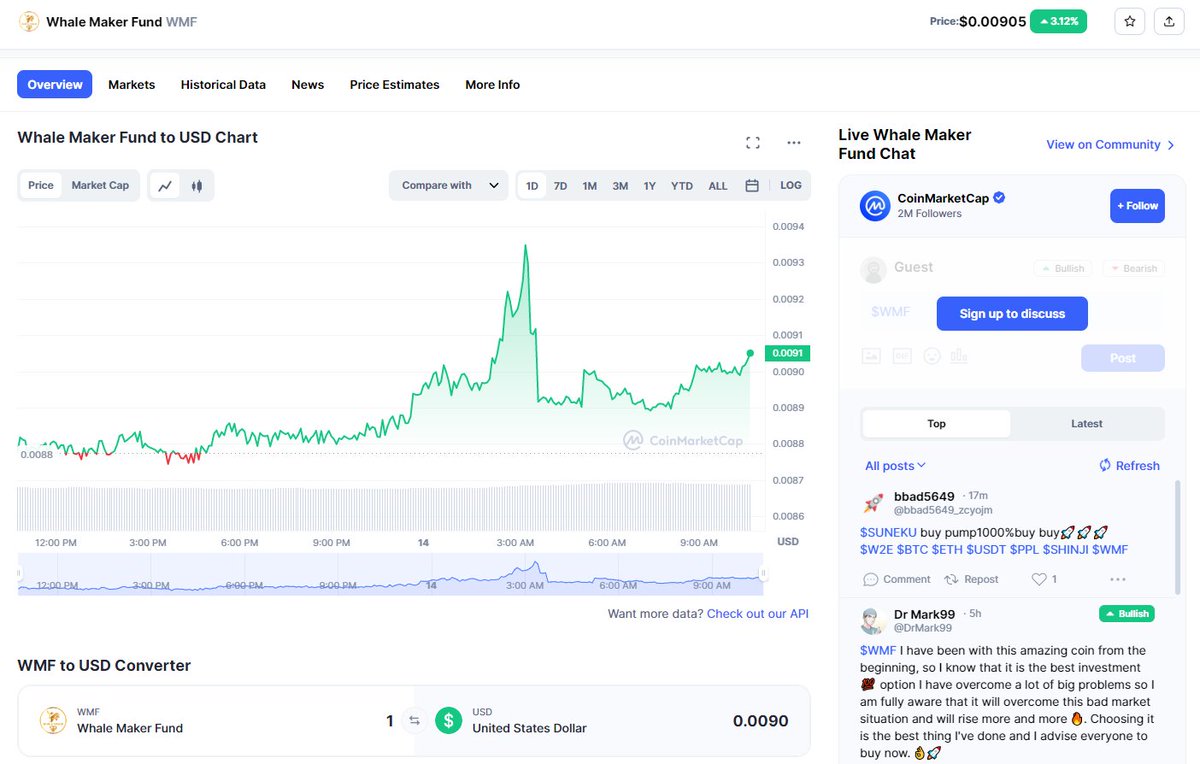1200x764 pixels.
Task: Open the Historical Data tab
Action: 223,84
